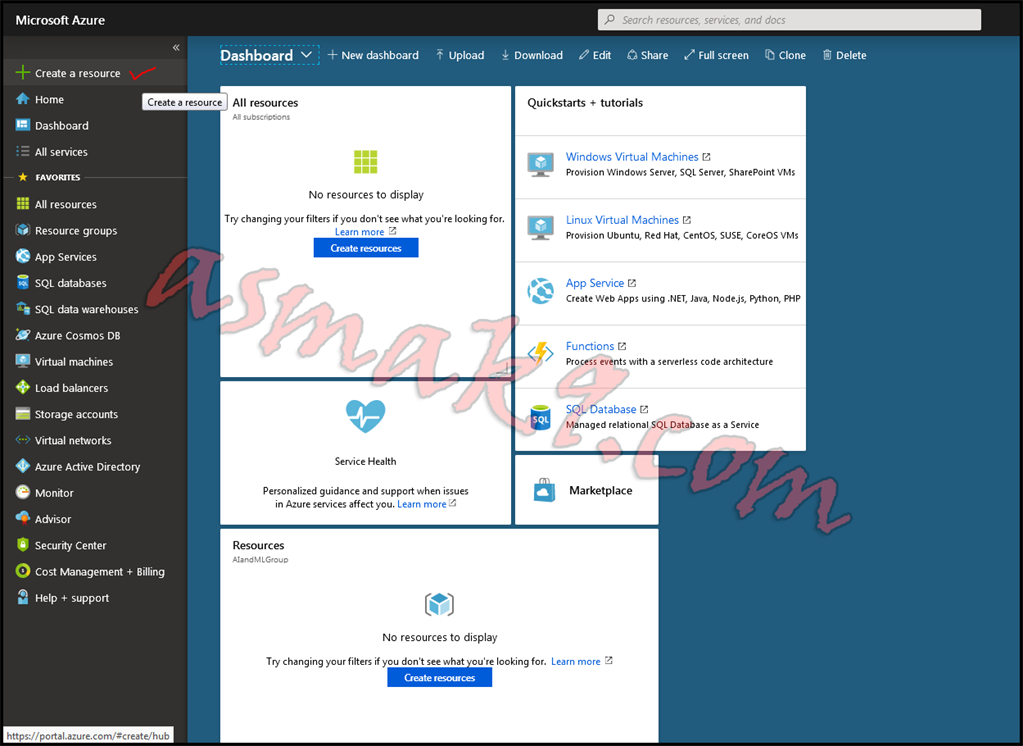Screen dimensions: 1023x746
Task: Open the All services list icon
Action: [23, 151]
